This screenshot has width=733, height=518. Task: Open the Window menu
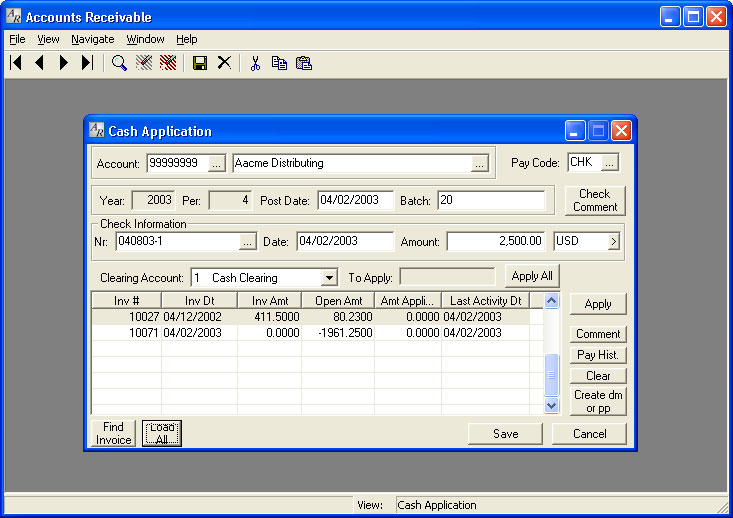click(x=145, y=39)
